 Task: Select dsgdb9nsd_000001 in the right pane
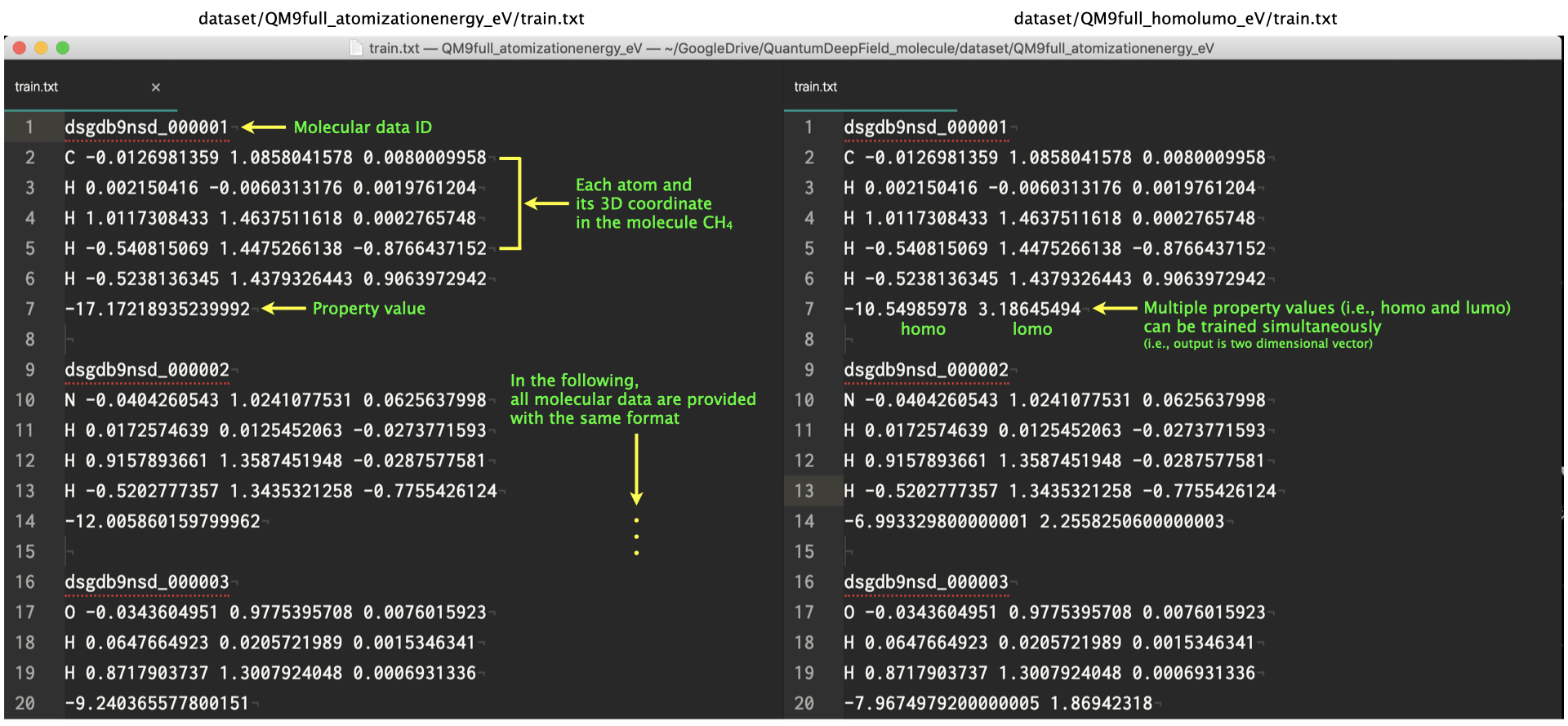926,127
